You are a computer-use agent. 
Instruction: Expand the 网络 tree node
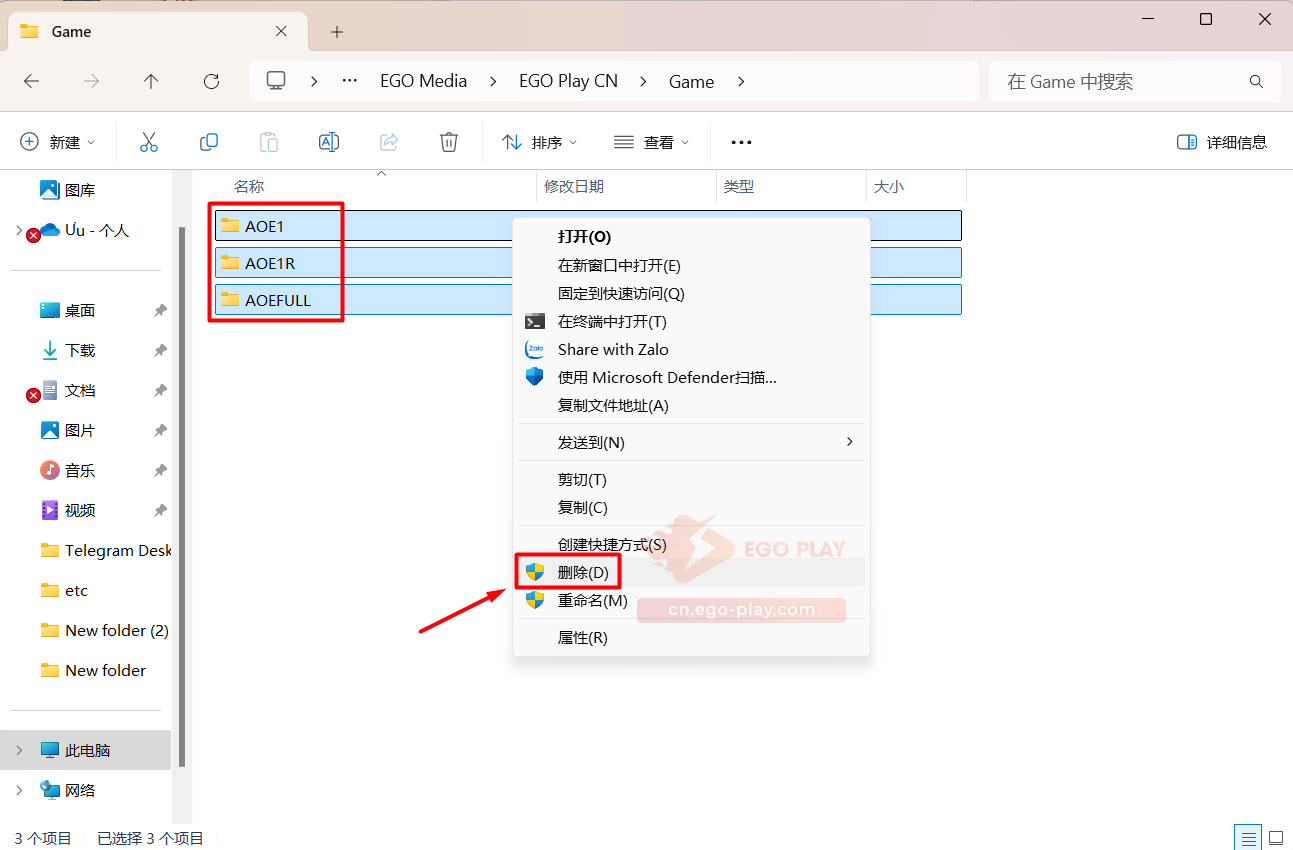coord(19,790)
